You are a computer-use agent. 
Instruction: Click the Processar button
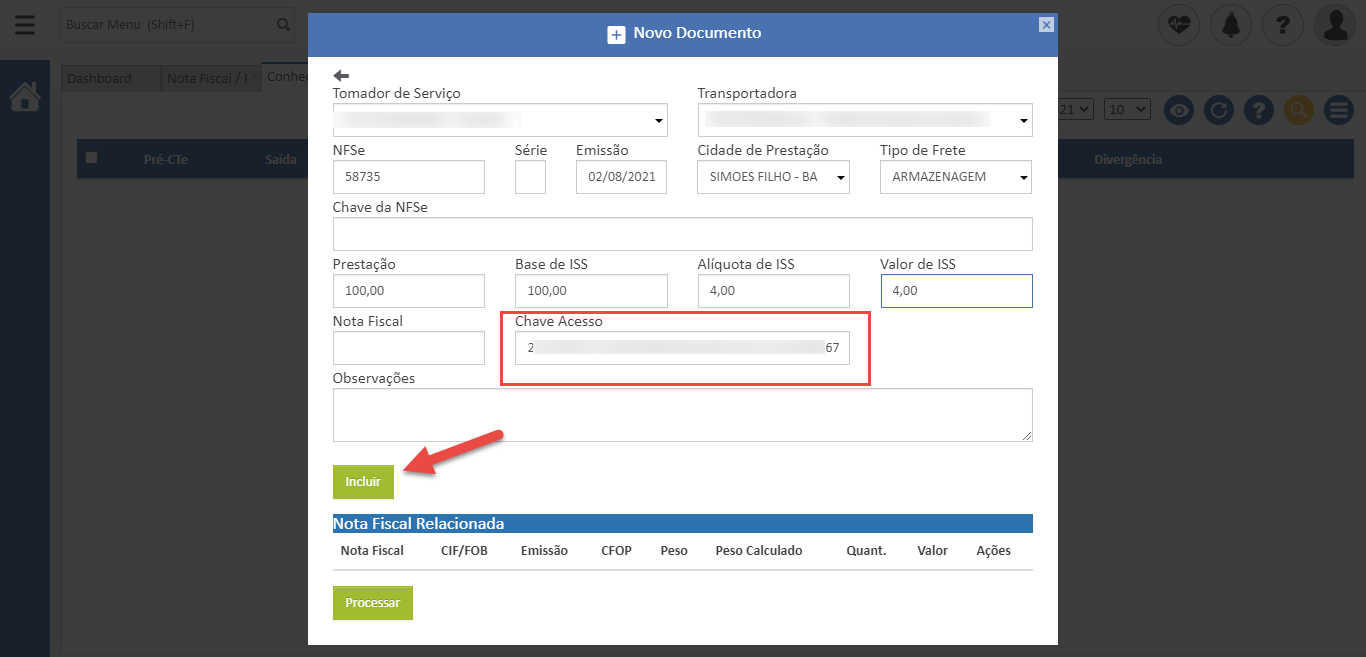pos(372,603)
